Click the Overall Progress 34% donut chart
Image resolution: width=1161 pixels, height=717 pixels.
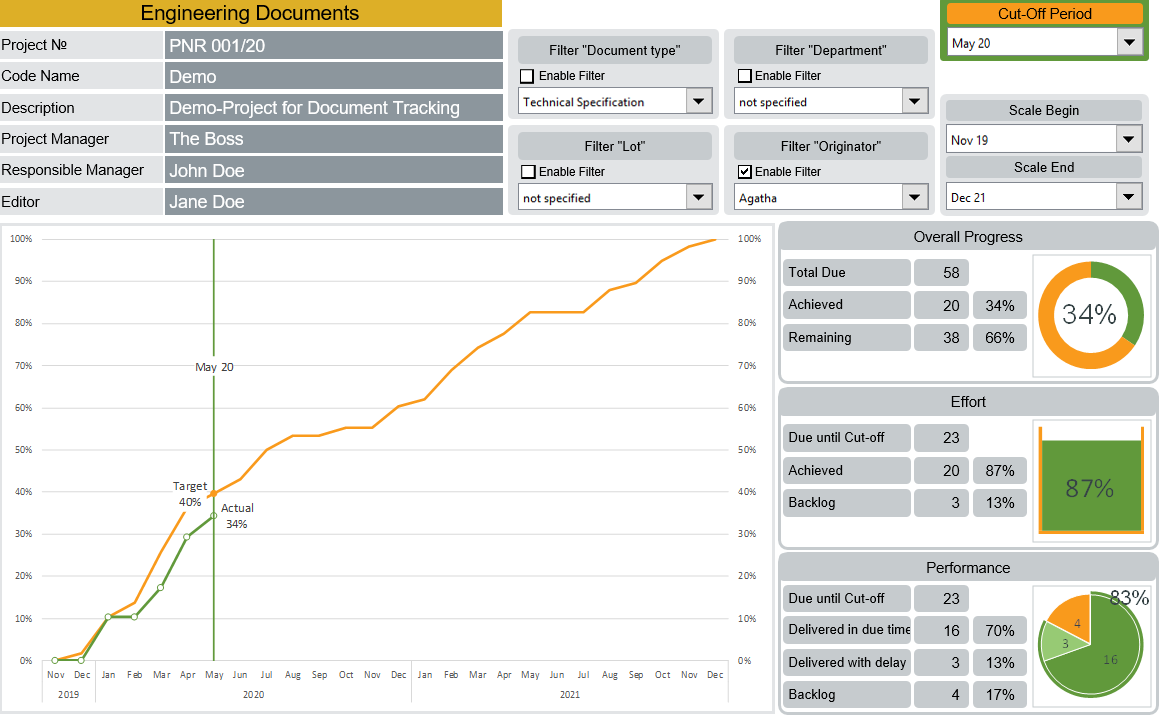point(1090,315)
